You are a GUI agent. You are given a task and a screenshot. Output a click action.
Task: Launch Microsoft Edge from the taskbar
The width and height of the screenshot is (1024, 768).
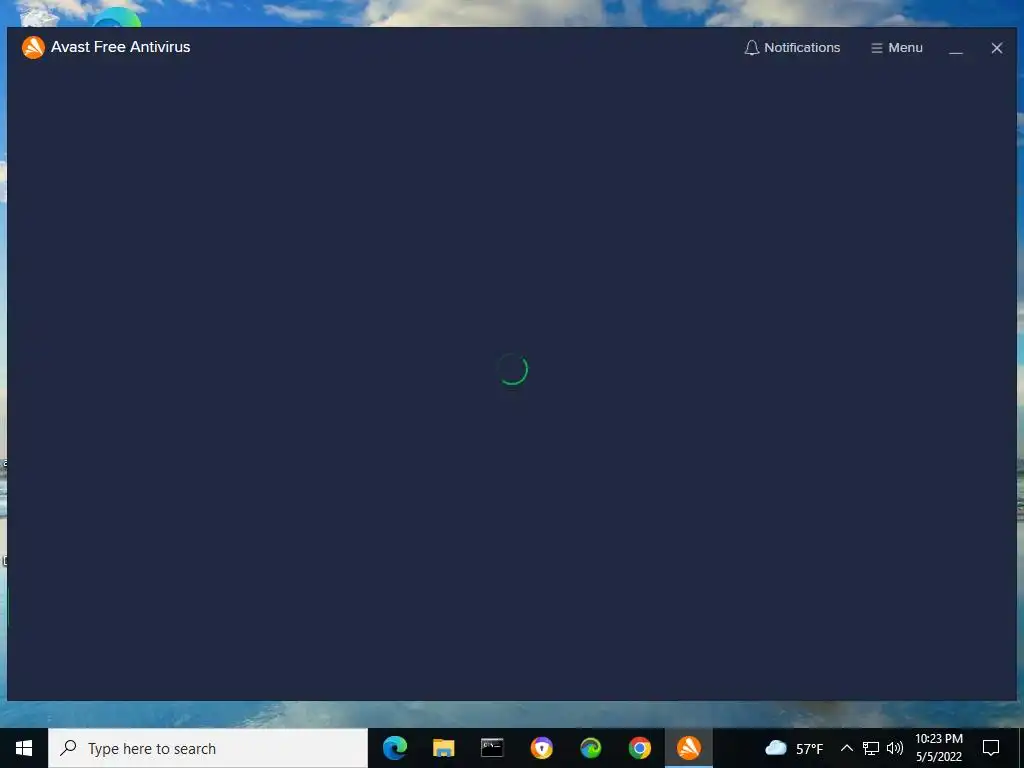coord(394,748)
